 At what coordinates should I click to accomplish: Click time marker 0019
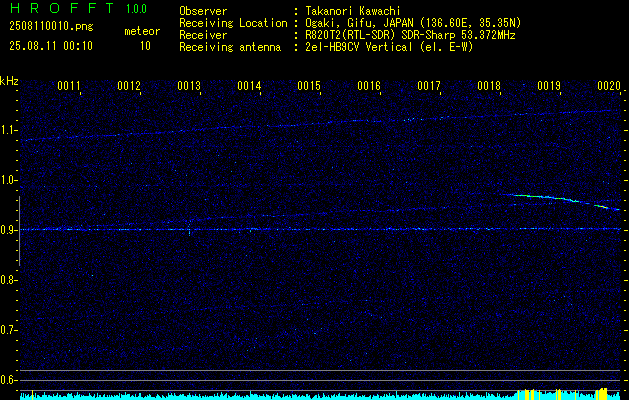(x=549, y=85)
